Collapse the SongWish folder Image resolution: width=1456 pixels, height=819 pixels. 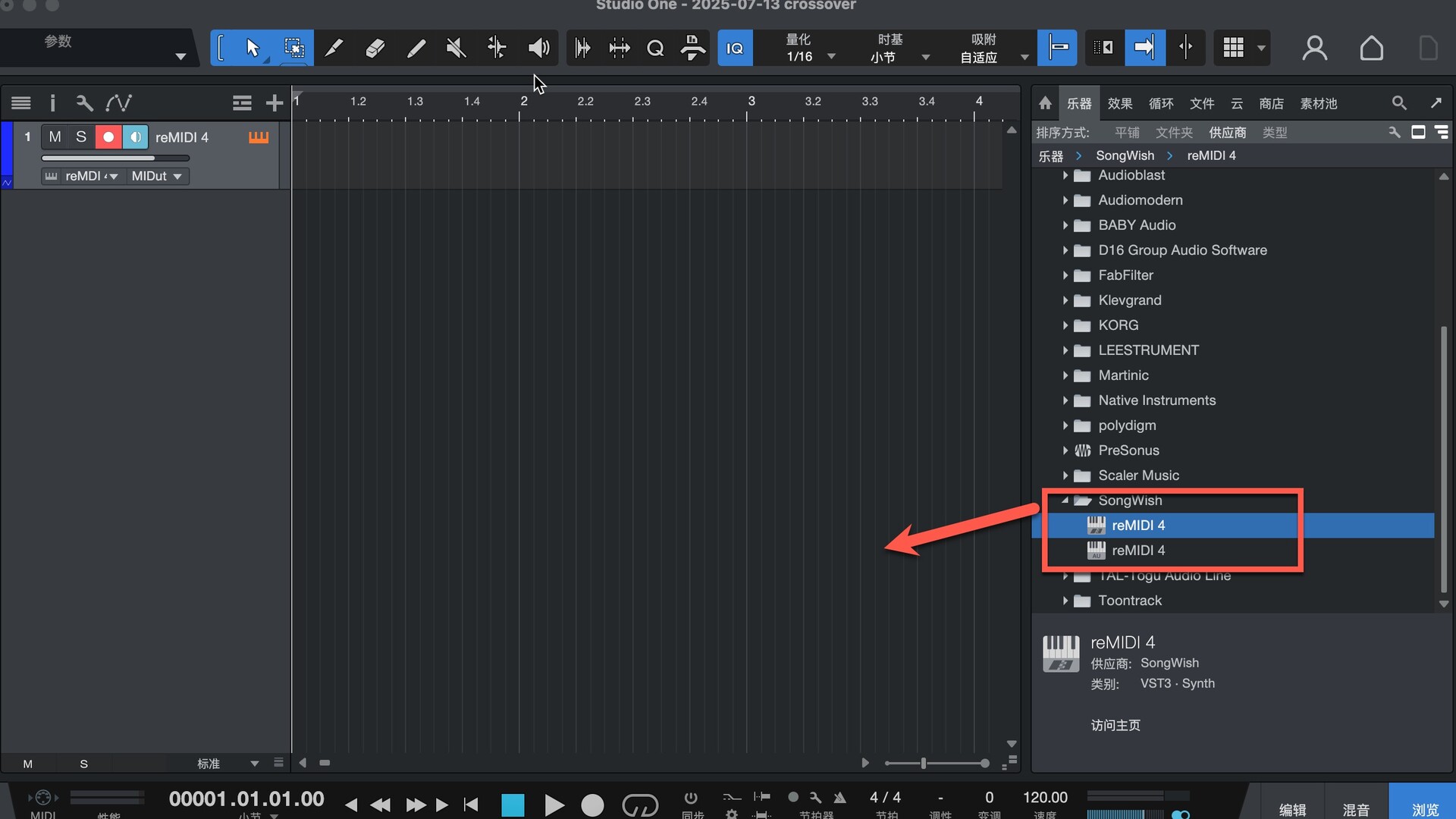tap(1065, 500)
